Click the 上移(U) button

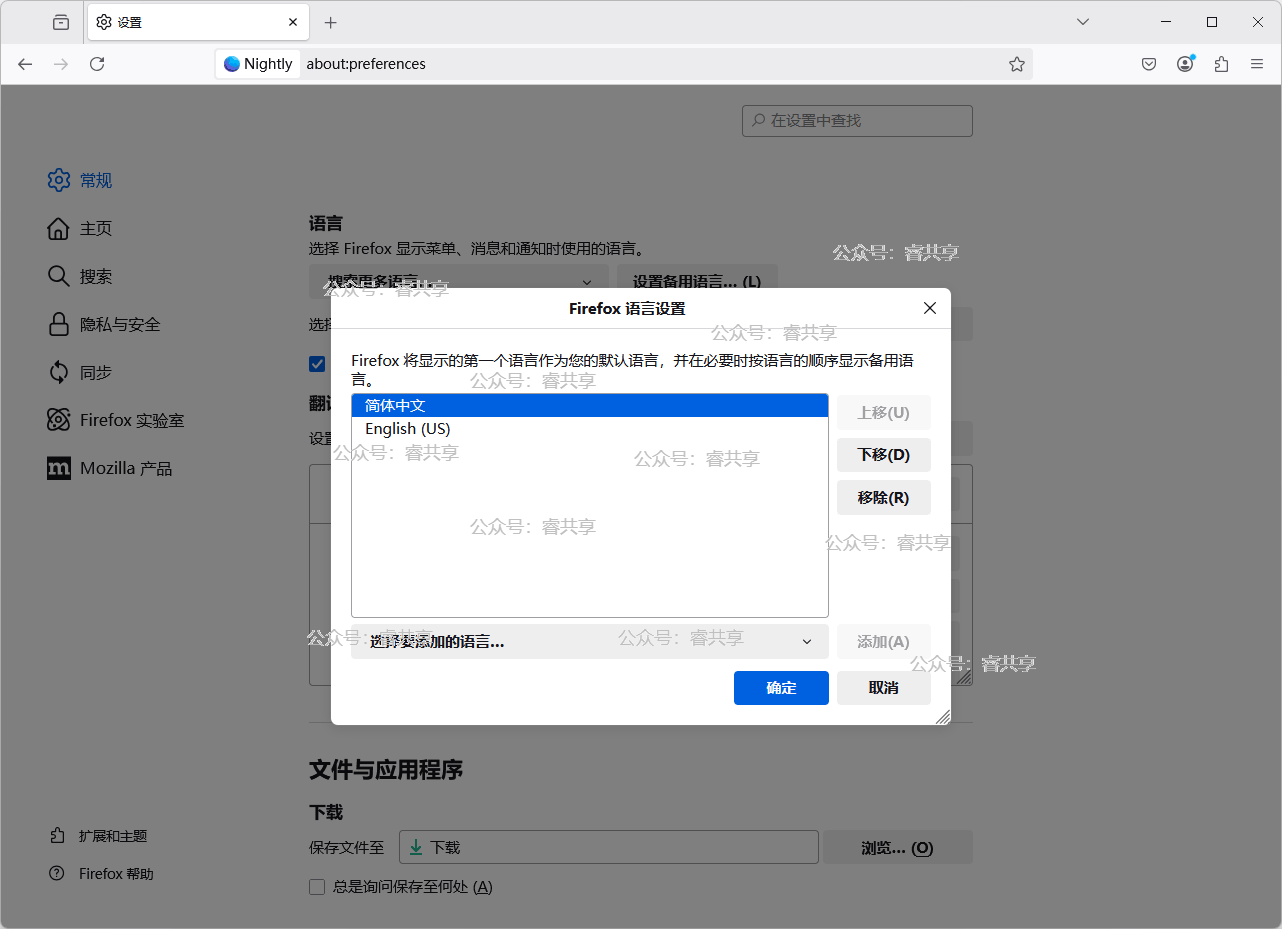point(884,413)
